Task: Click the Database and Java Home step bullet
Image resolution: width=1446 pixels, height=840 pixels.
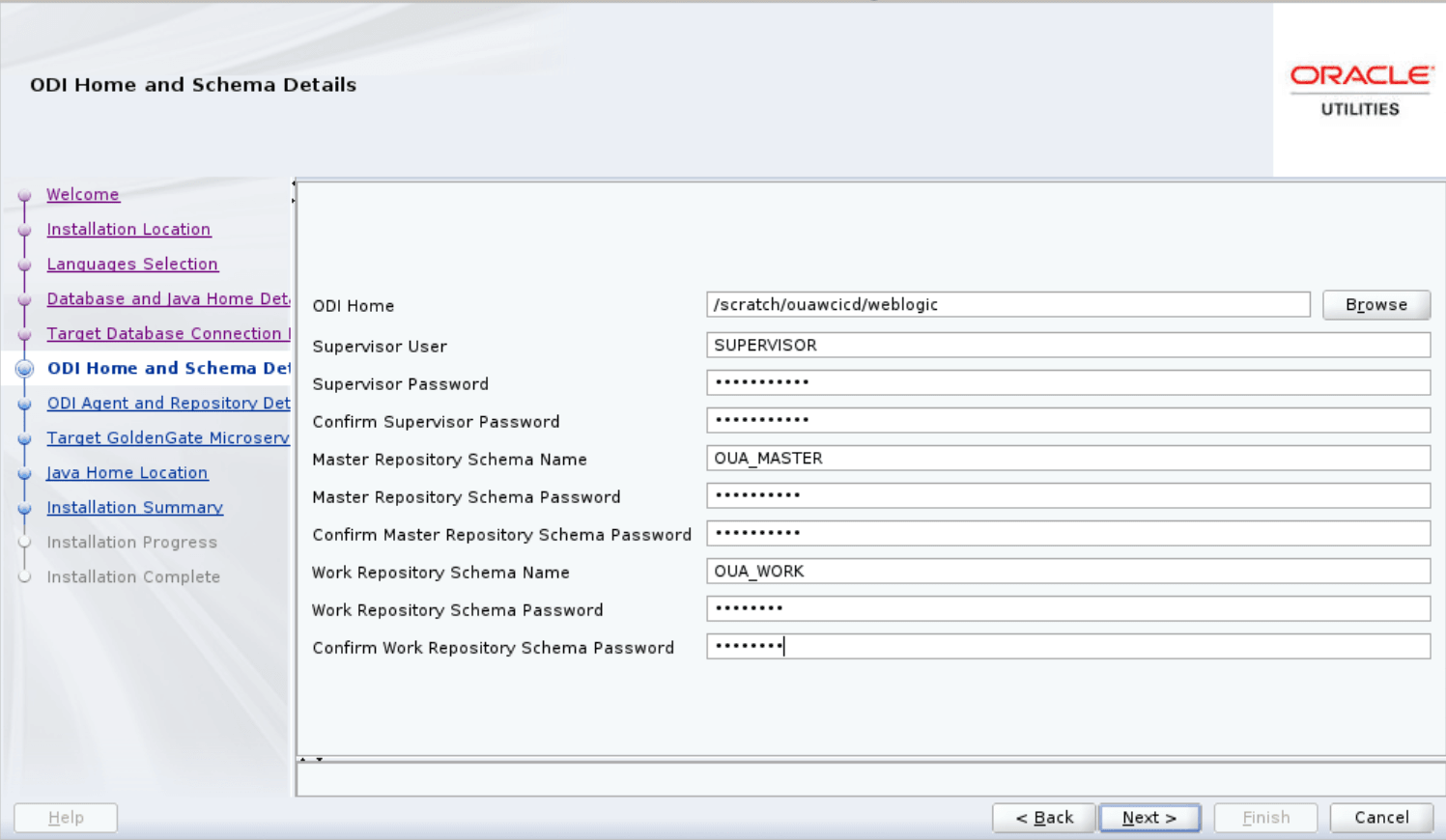Action: coord(25,299)
